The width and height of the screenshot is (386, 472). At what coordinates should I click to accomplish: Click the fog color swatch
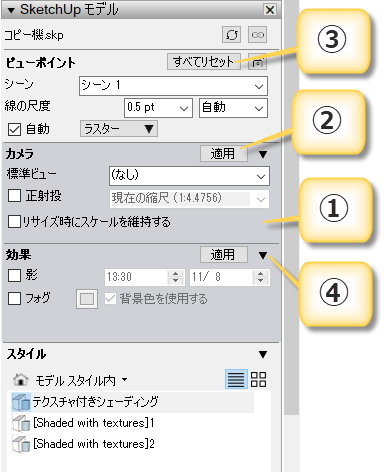point(87,299)
